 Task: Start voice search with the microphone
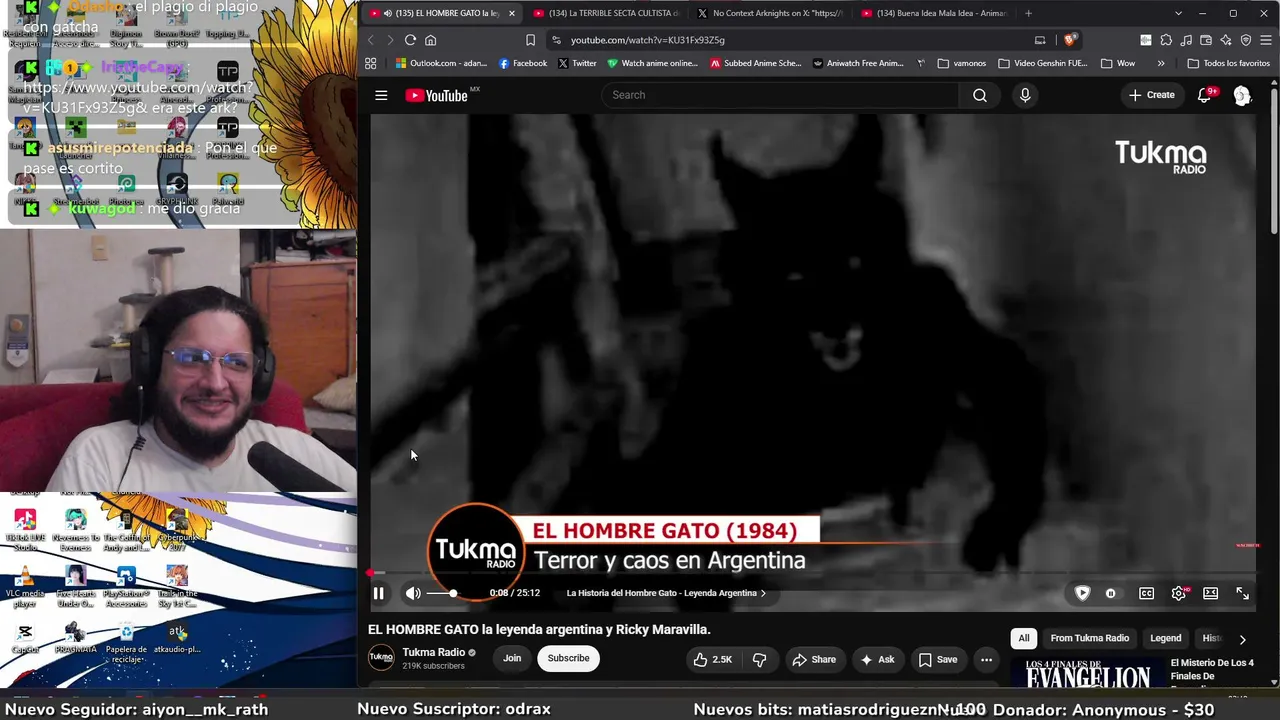1025,95
